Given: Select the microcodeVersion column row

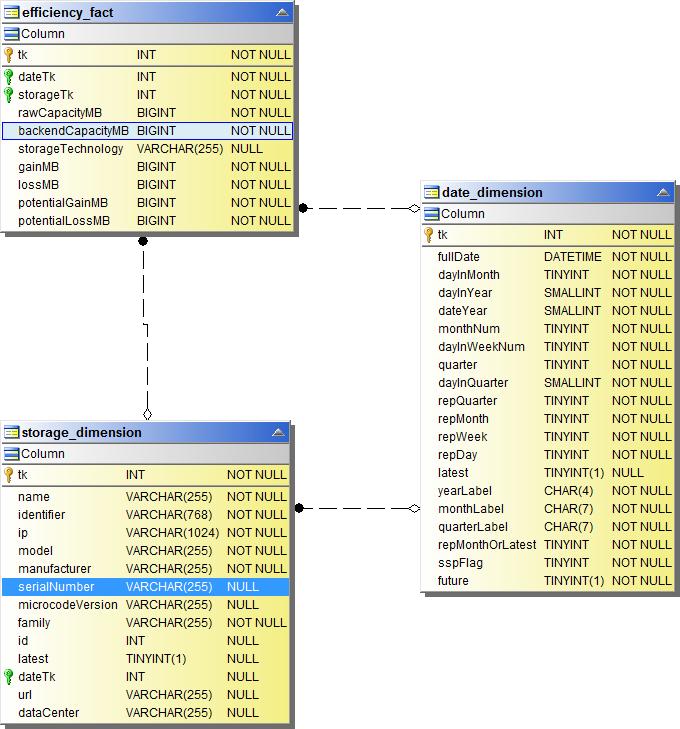Looking at the screenshot, I should tap(145, 605).
